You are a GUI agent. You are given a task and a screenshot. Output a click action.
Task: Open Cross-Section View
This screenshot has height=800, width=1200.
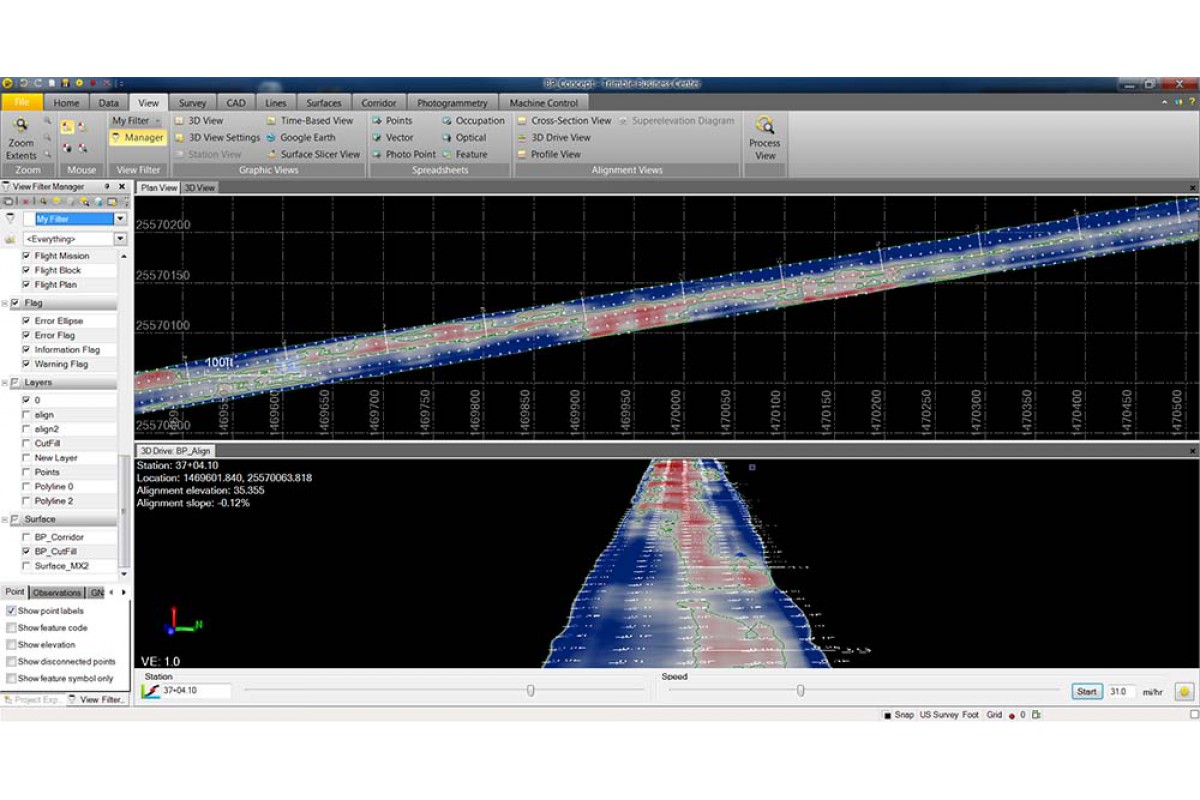coord(564,120)
